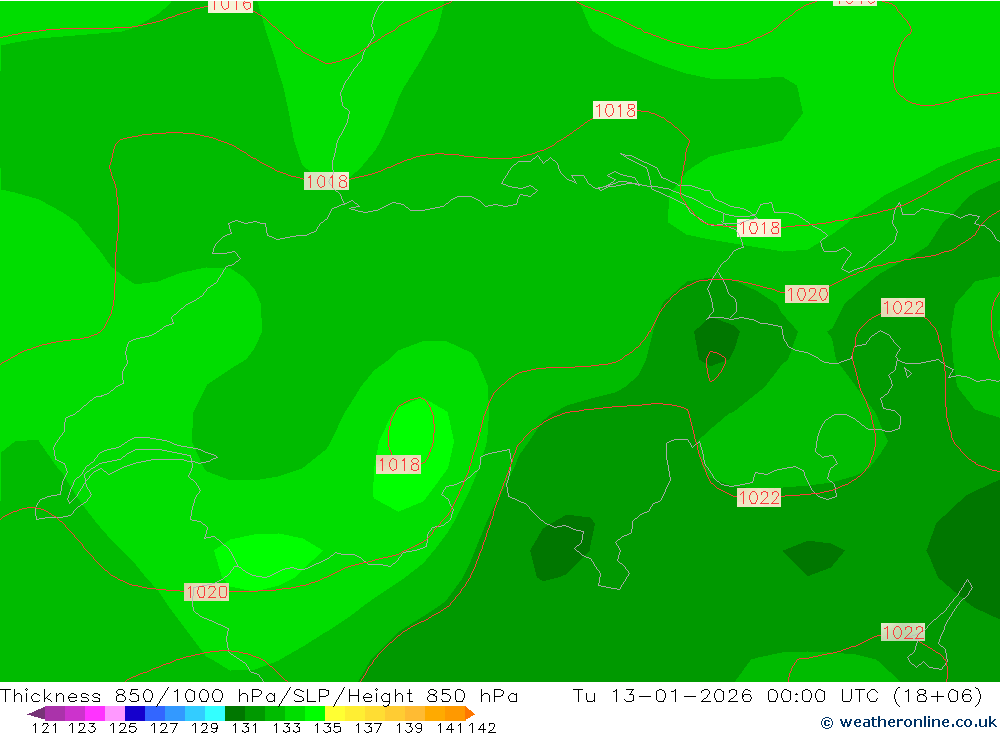Click the 1018 label beside the small oval isobar

(x=399, y=464)
